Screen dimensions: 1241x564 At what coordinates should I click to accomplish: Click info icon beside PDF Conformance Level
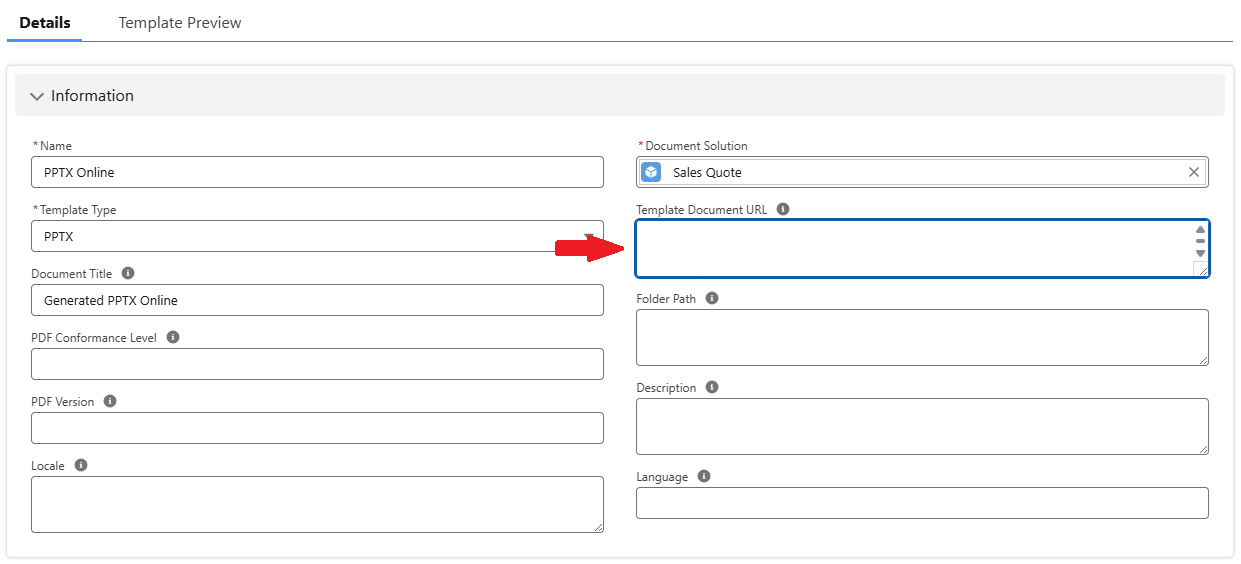pyautogui.click(x=173, y=337)
